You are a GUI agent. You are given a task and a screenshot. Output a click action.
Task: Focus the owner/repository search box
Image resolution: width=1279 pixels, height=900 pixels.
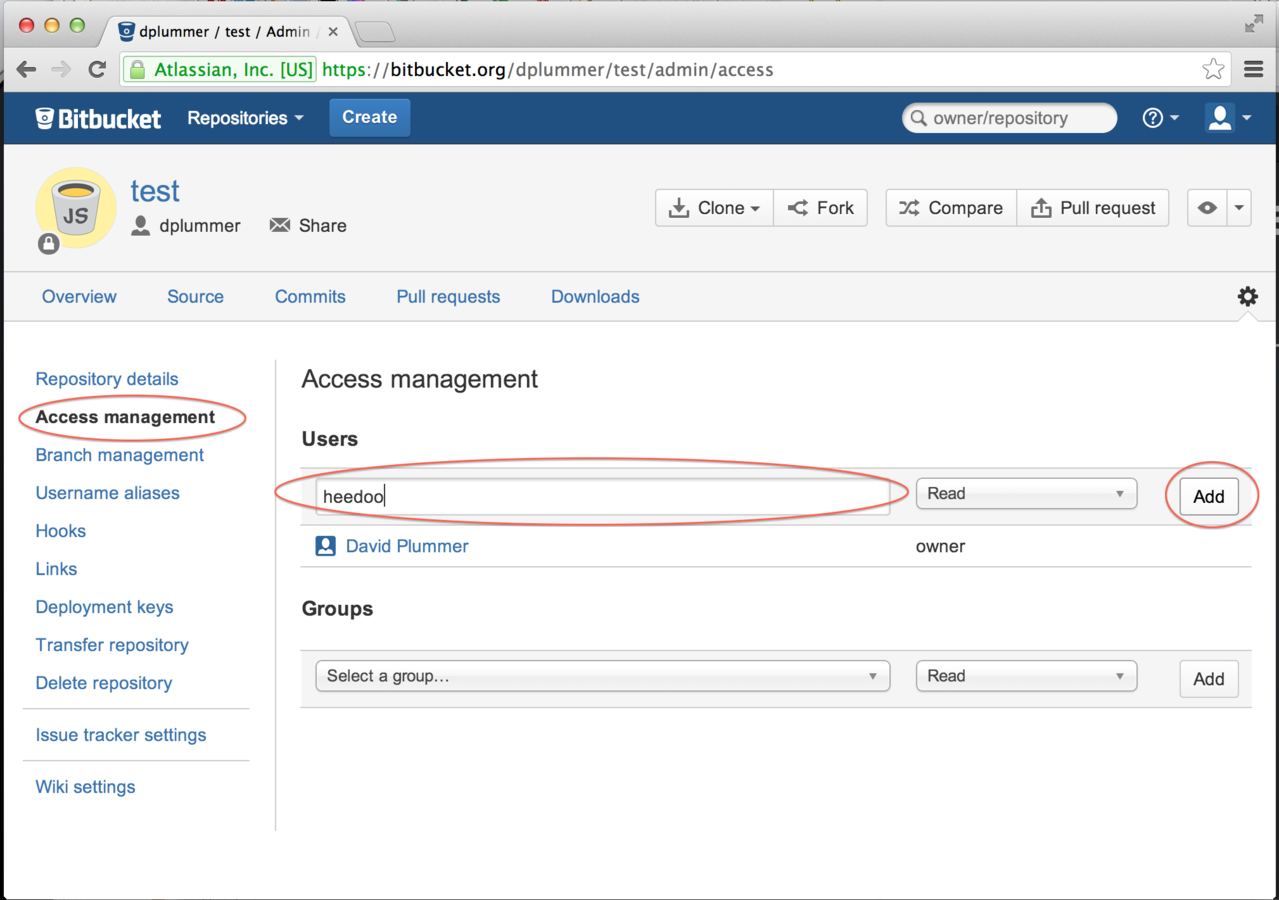click(1010, 118)
